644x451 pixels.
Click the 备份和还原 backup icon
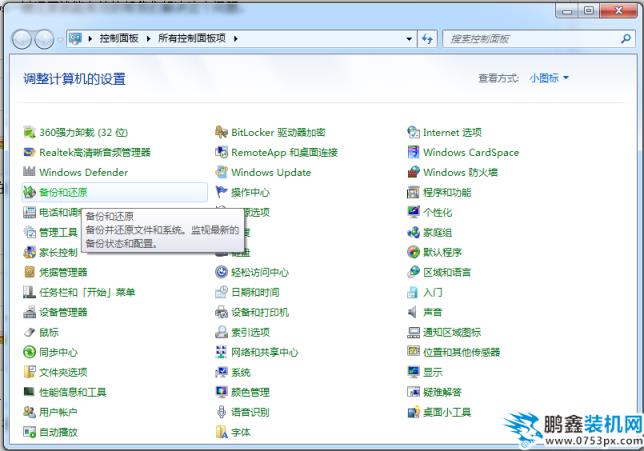[x=30, y=192]
